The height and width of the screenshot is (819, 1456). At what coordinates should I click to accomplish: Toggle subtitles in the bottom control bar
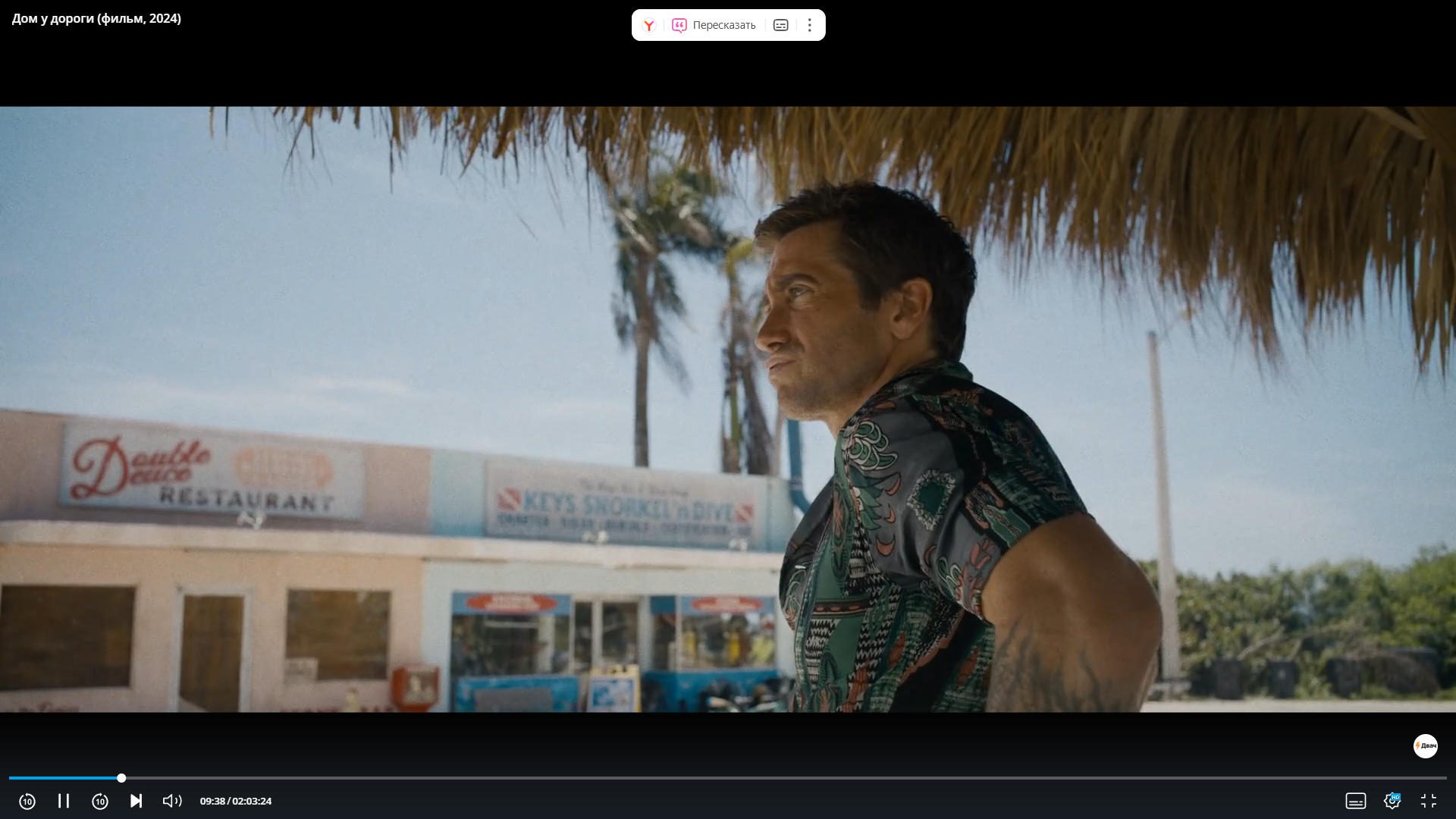click(x=1355, y=801)
